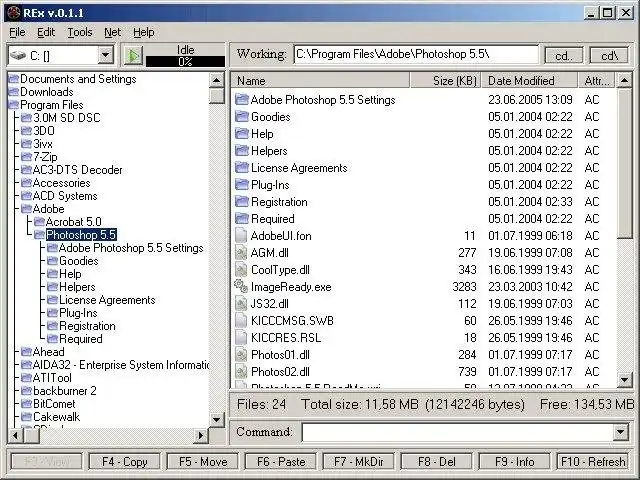This screenshot has width=640, height=480.
Task: Click the tree horizontal scrollbar thumb
Action: tap(32, 435)
